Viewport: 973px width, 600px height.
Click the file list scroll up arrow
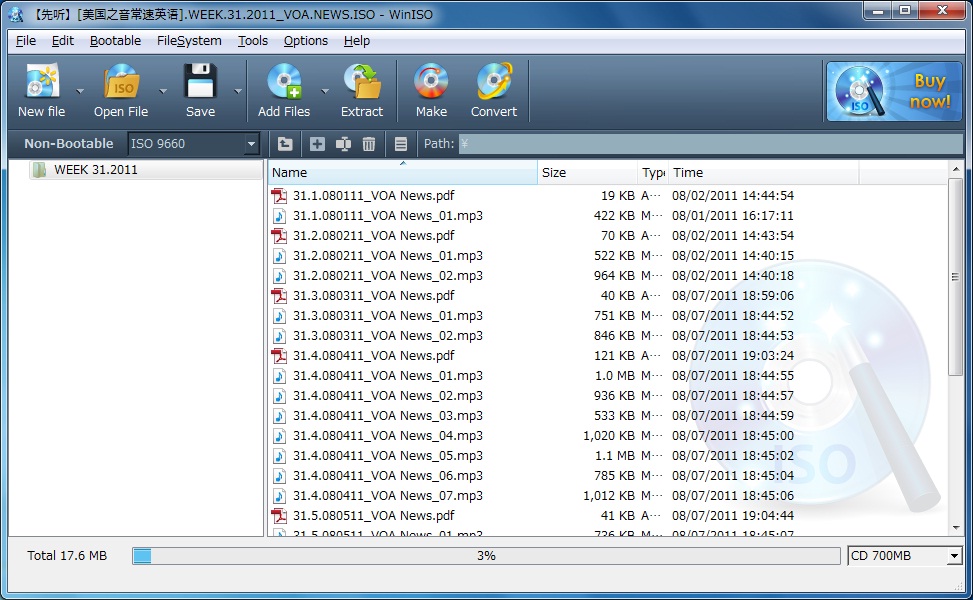pos(956,169)
